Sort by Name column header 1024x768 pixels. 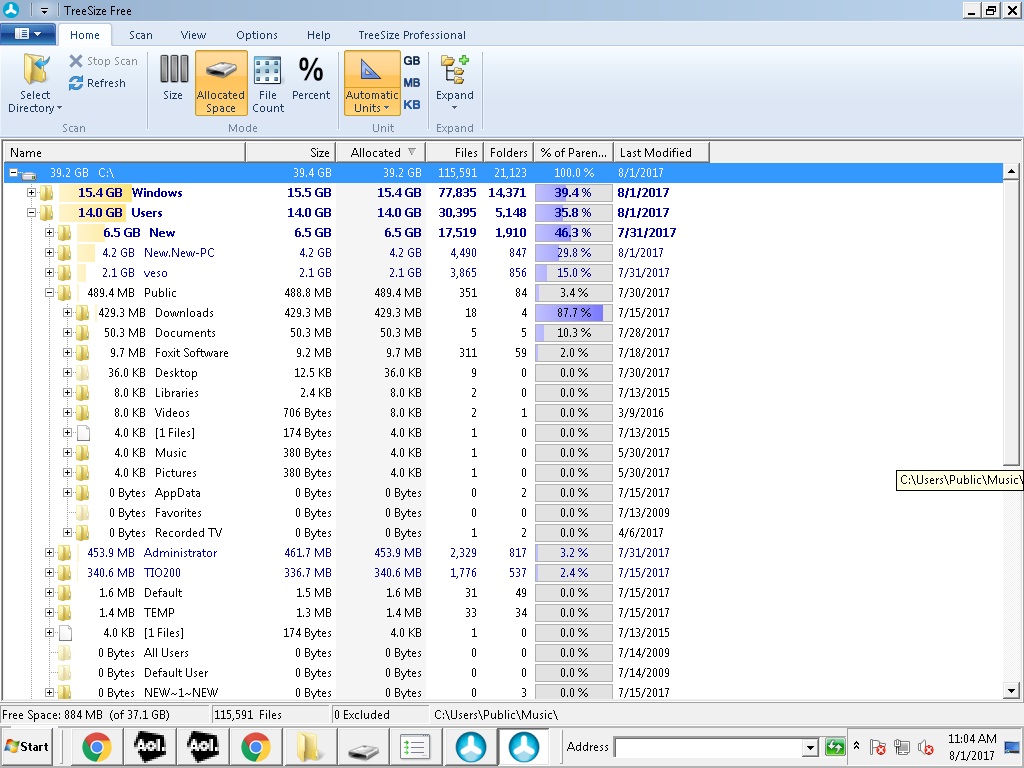pos(125,152)
